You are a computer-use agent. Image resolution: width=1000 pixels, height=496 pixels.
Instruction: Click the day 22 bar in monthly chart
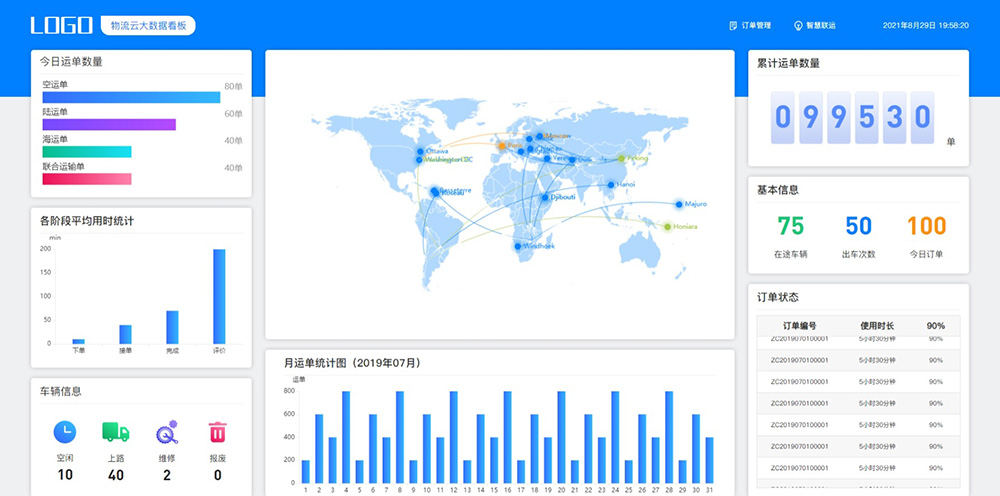588,448
